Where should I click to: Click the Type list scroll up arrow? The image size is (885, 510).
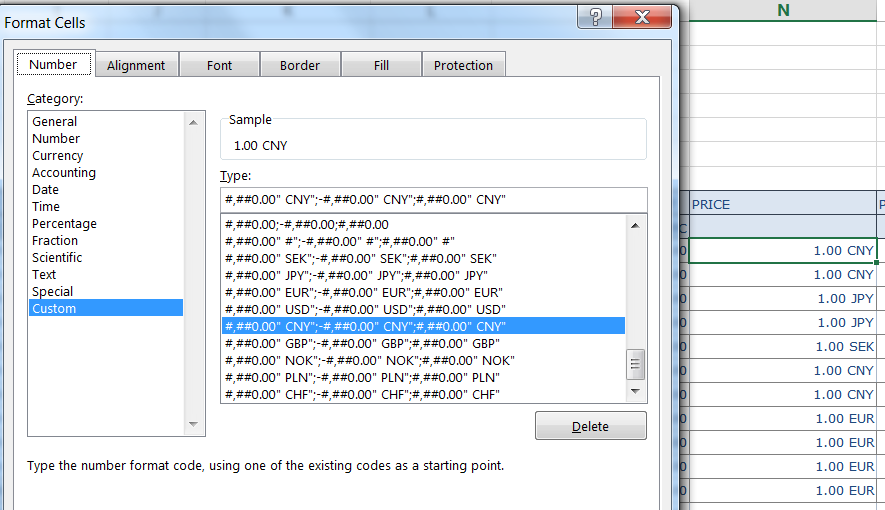635,226
